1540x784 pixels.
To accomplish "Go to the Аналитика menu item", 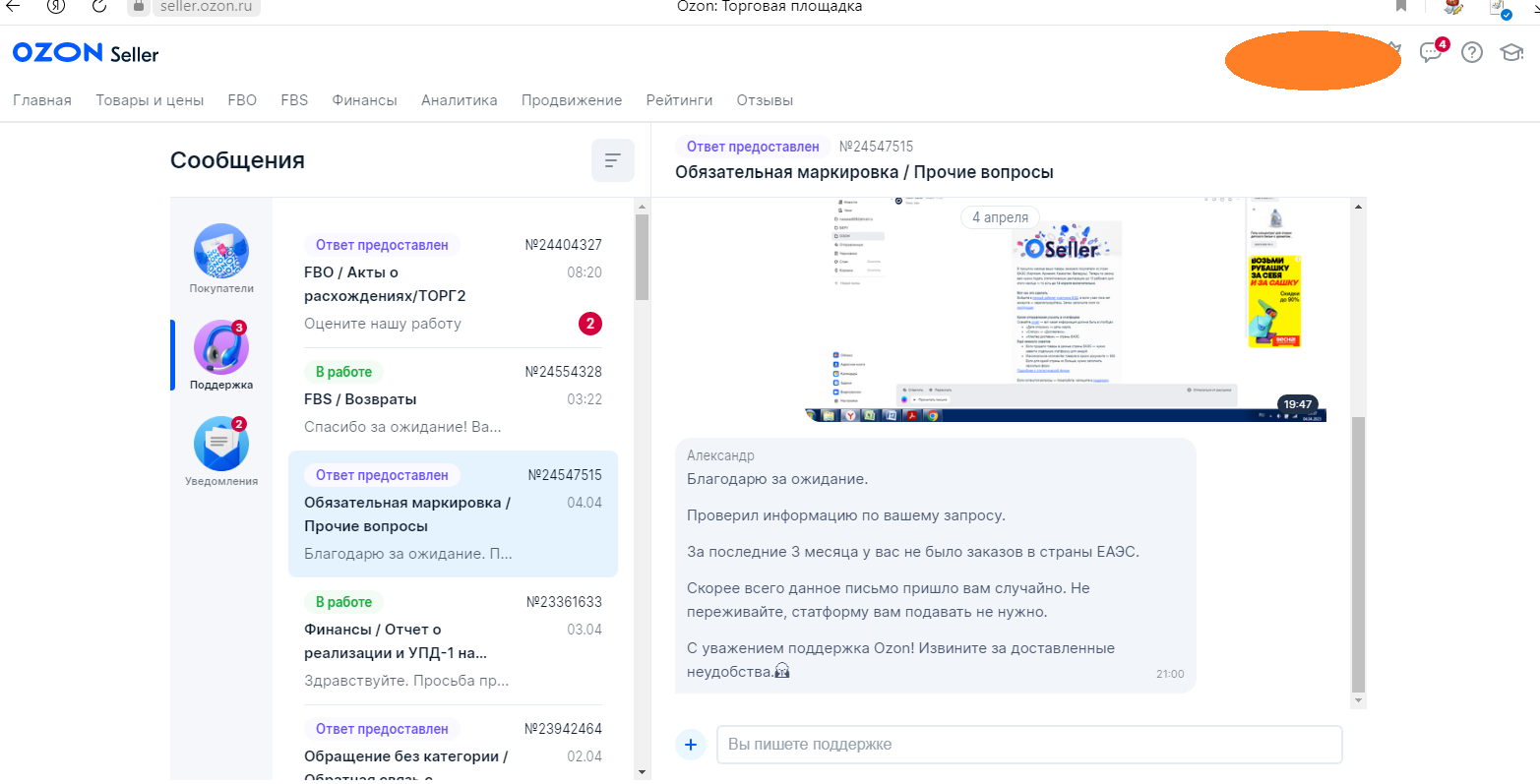I will pyautogui.click(x=459, y=100).
